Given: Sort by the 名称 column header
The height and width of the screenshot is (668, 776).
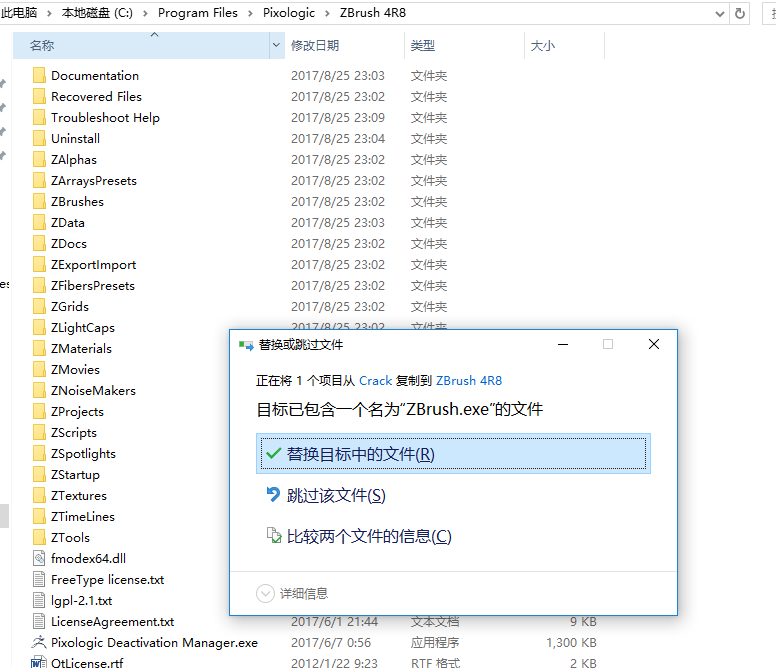Looking at the screenshot, I should point(142,46).
